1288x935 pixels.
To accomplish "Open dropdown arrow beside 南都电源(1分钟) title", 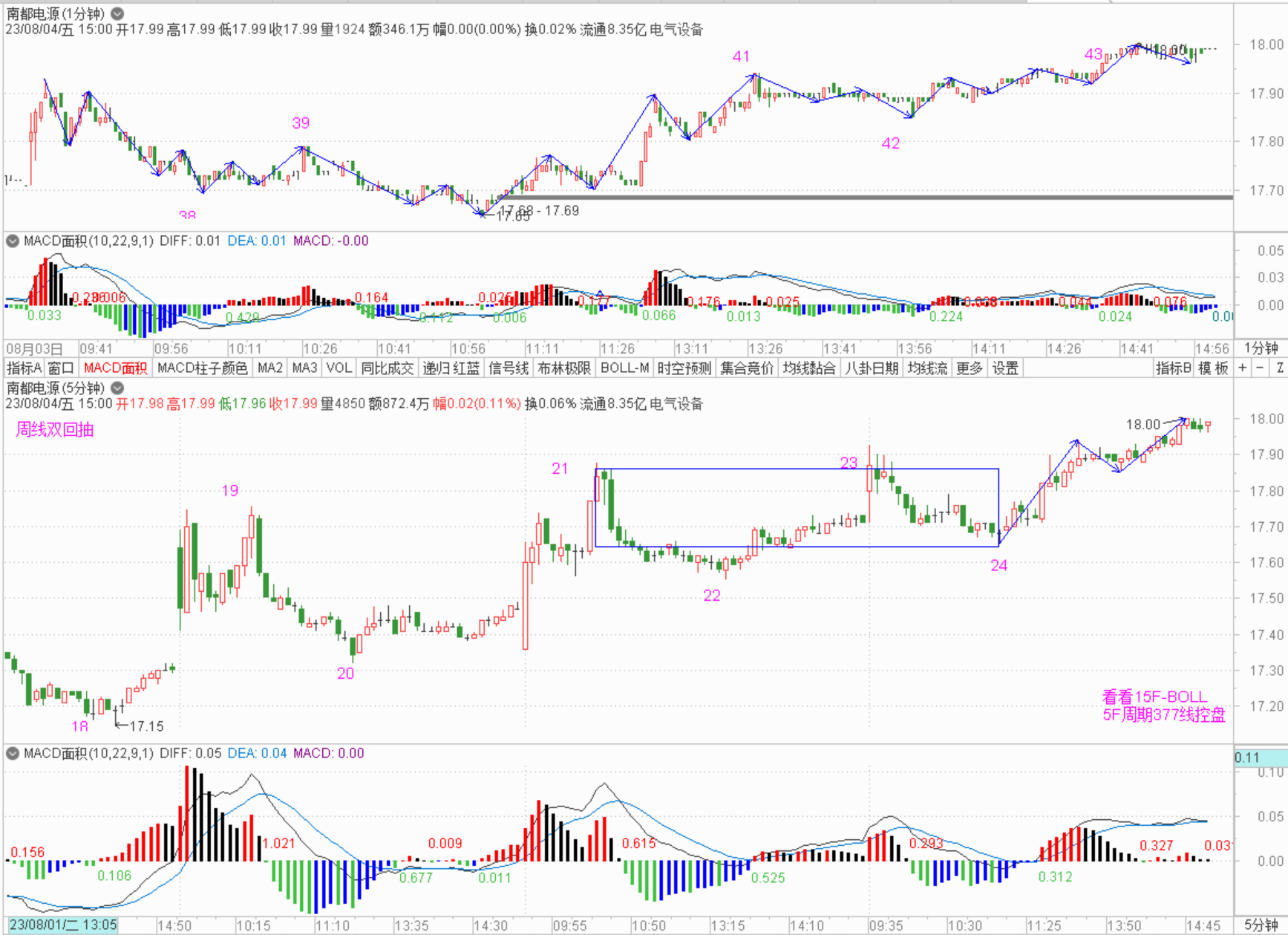I will click(x=117, y=13).
